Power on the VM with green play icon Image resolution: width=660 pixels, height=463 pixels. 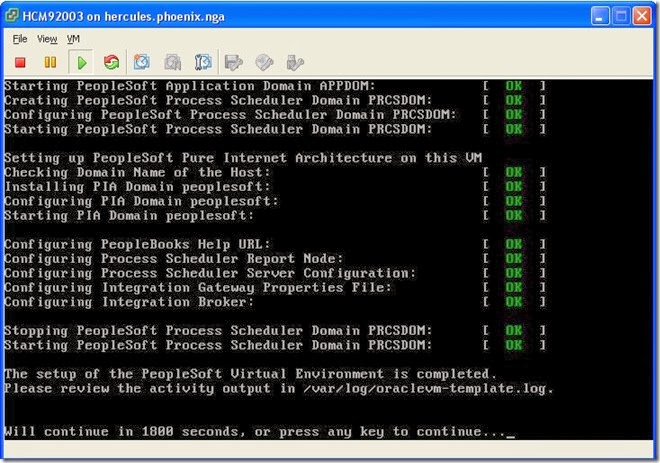(x=82, y=63)
